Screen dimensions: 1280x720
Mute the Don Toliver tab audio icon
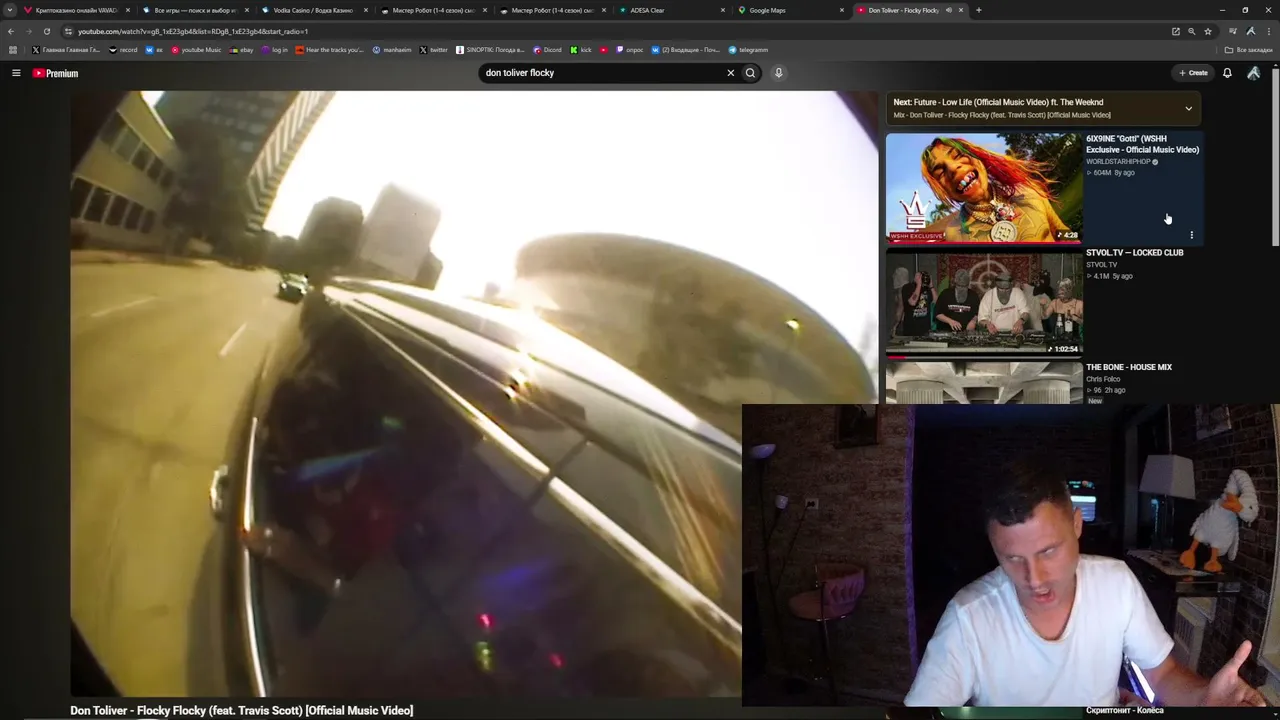(x=948, y=10)
